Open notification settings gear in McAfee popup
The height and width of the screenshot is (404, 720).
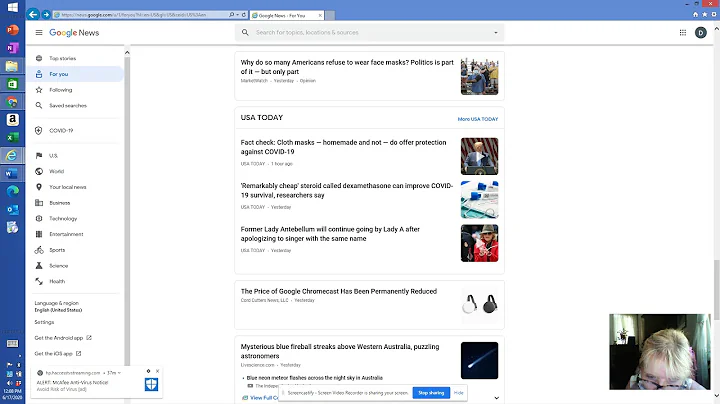pyautogui.click(x=148, y=371)
